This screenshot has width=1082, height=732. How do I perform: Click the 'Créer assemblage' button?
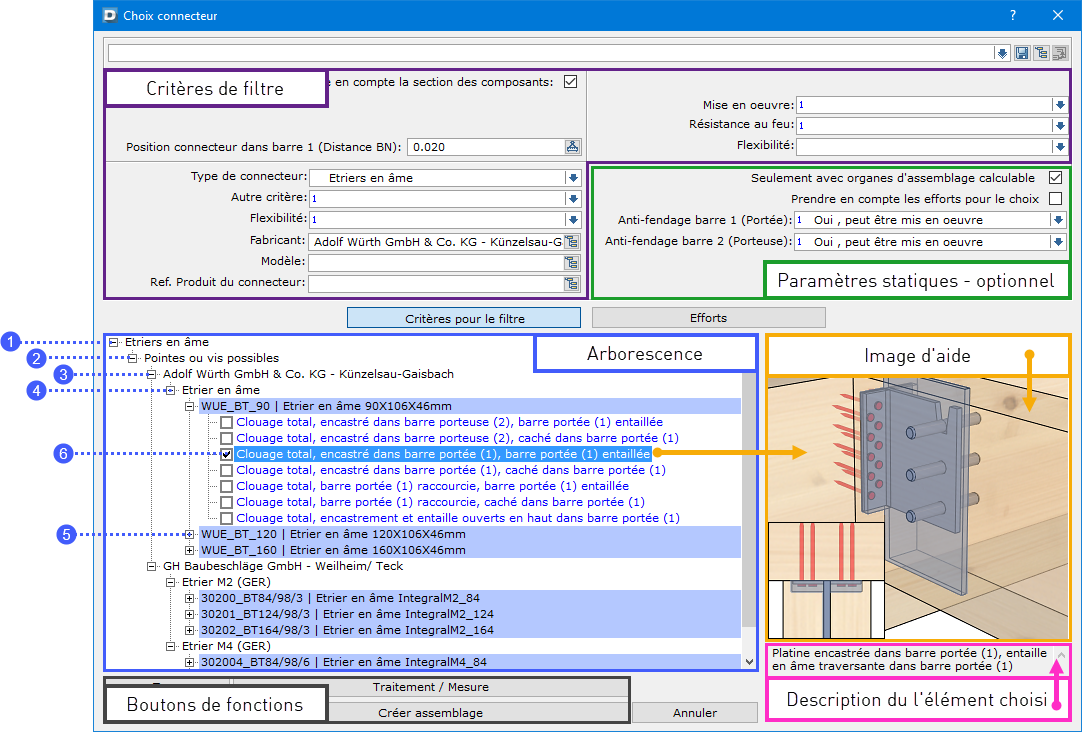coord(430,713)
